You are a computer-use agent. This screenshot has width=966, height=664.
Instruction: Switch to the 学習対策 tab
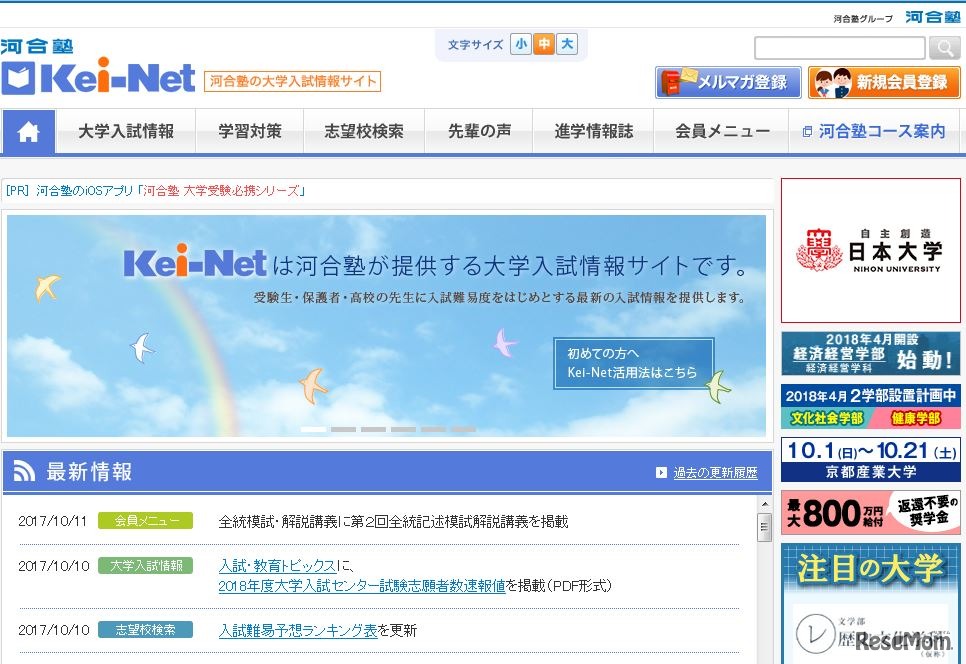(x=249, y=130)
